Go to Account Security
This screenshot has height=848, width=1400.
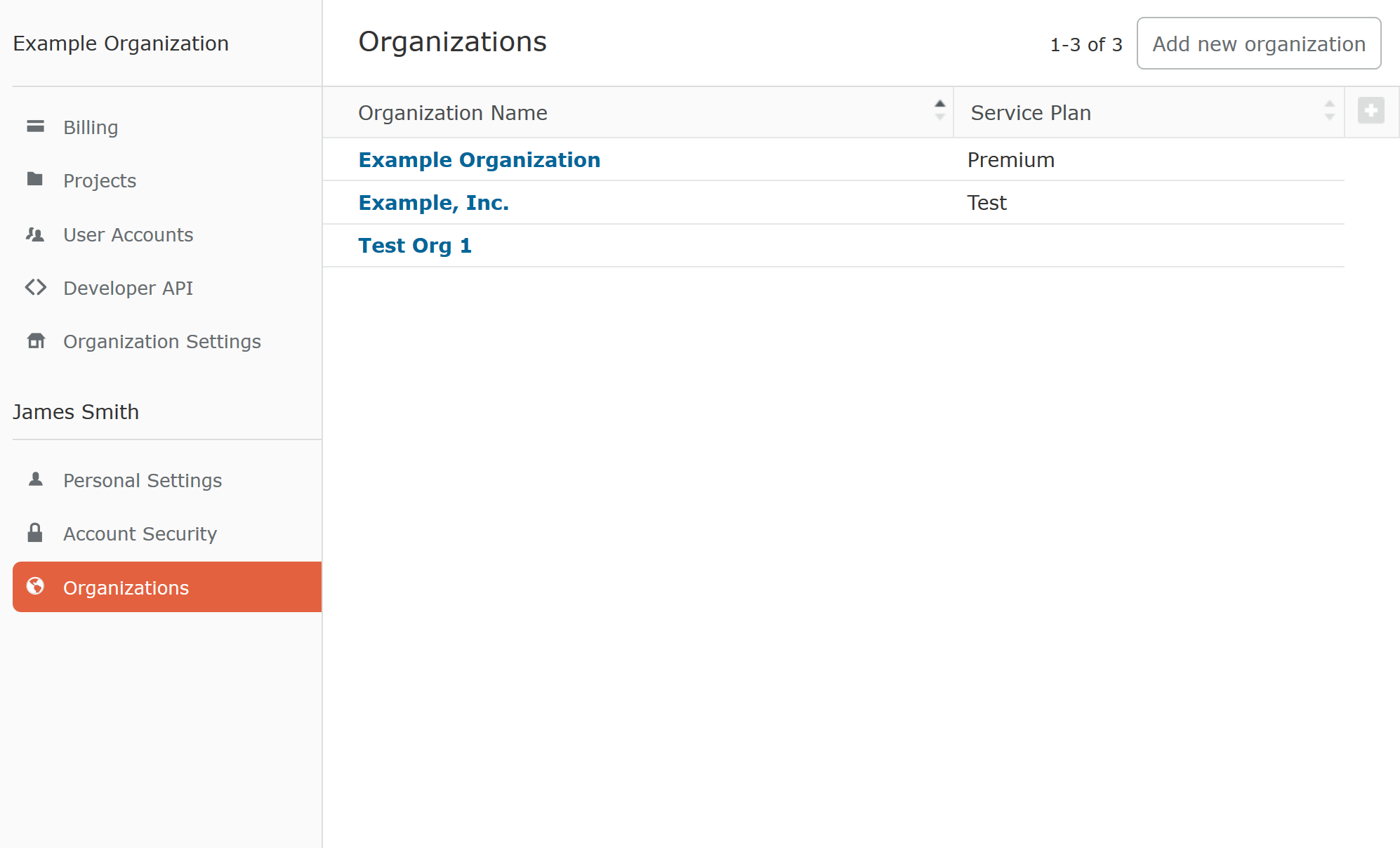(167, 534)
